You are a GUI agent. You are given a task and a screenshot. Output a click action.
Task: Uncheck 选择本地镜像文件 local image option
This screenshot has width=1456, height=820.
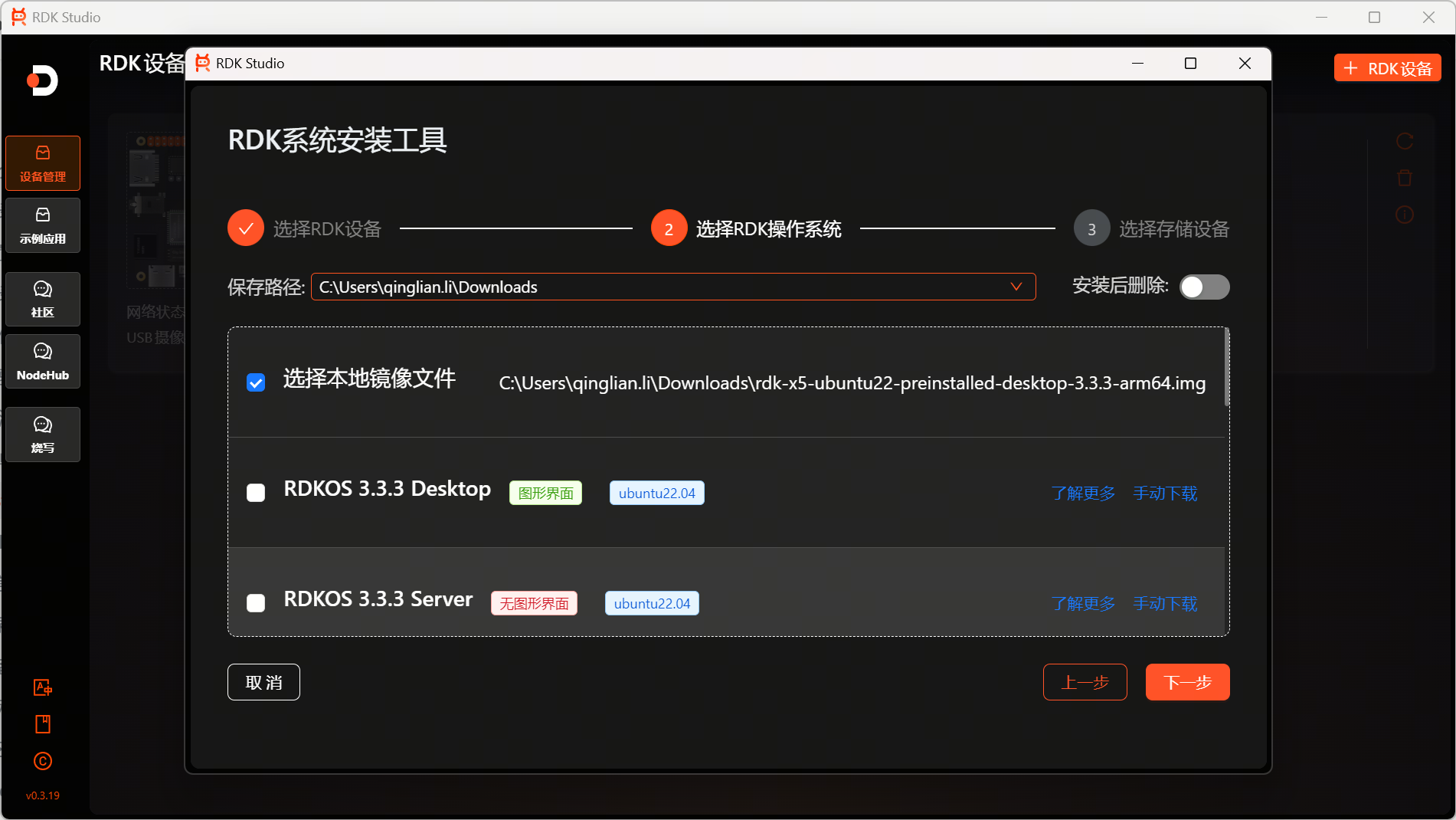click(256, 382)
